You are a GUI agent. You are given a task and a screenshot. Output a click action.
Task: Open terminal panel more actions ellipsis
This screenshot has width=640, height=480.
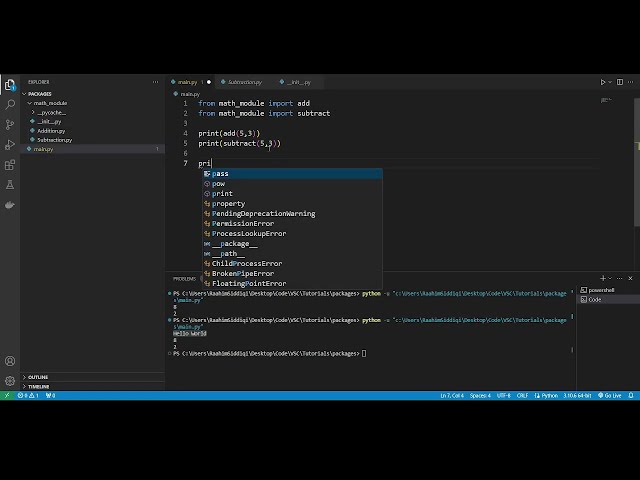pyautogui.click(x=620, y=278)
